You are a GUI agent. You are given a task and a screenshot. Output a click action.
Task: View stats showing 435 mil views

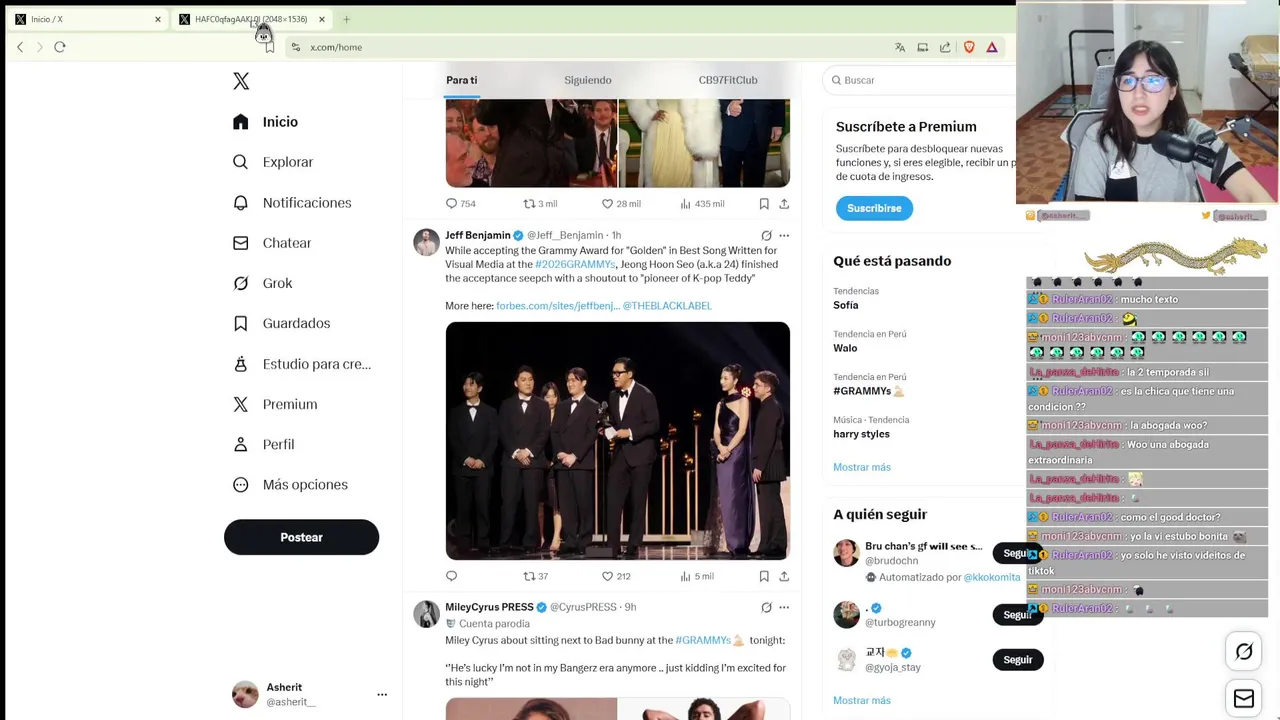pos(702,204)
